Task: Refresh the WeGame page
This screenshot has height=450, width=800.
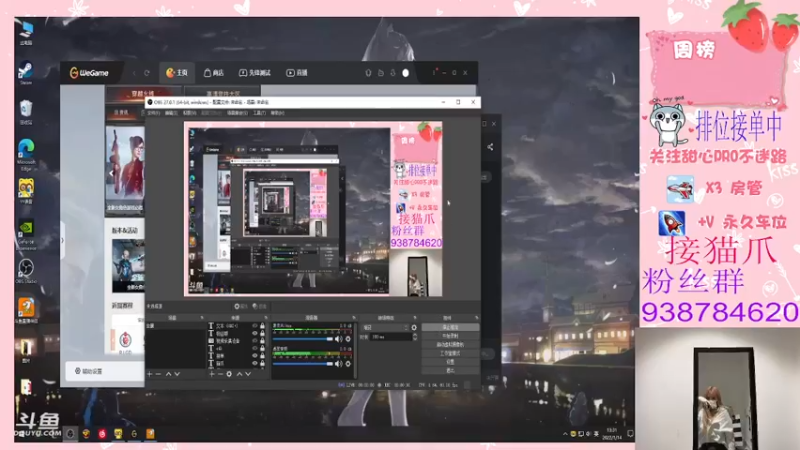Action: [x=147, y=73]
